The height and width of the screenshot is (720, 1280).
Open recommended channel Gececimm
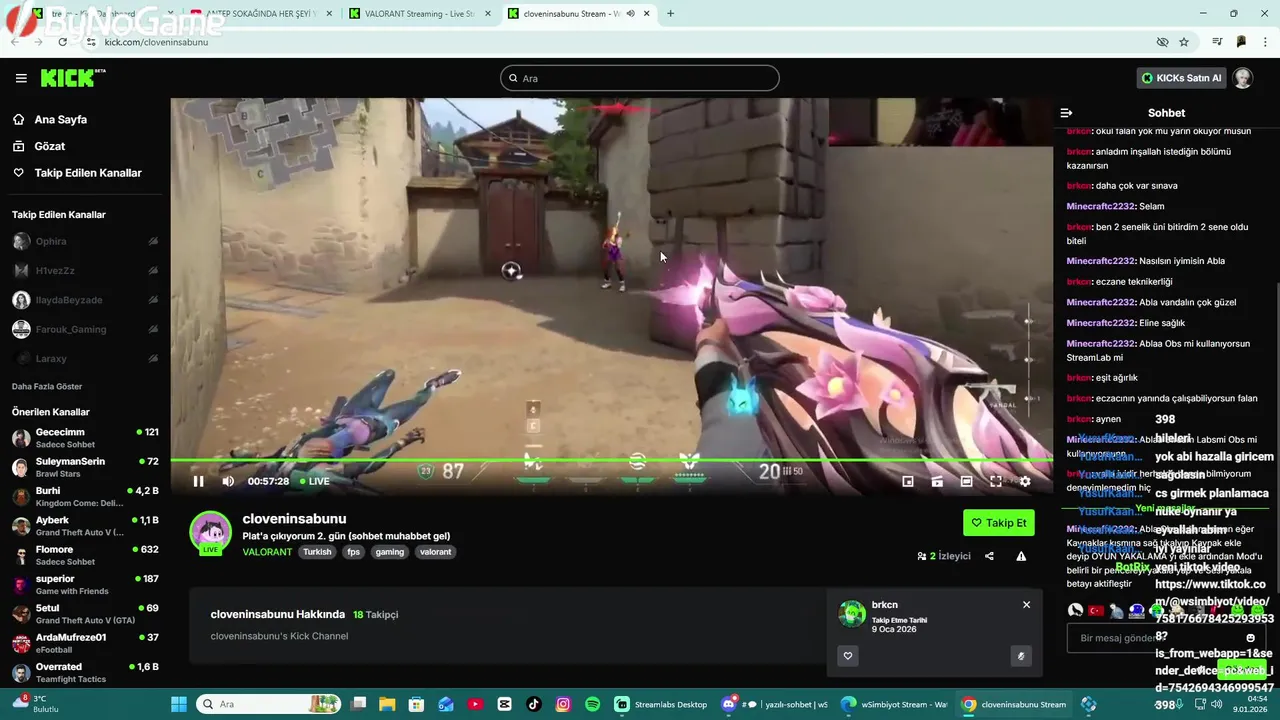point(85,438)
